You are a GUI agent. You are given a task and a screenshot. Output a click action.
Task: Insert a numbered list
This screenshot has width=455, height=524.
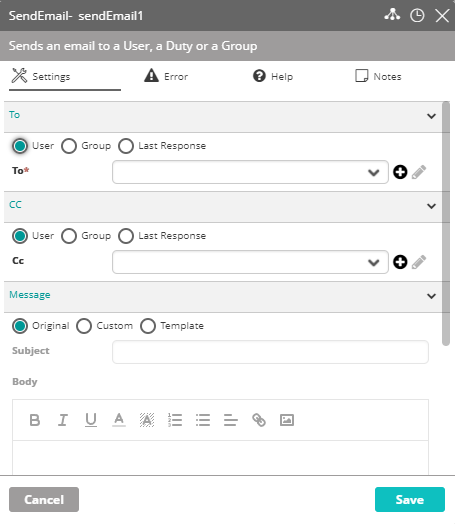(x=175, y=420)
